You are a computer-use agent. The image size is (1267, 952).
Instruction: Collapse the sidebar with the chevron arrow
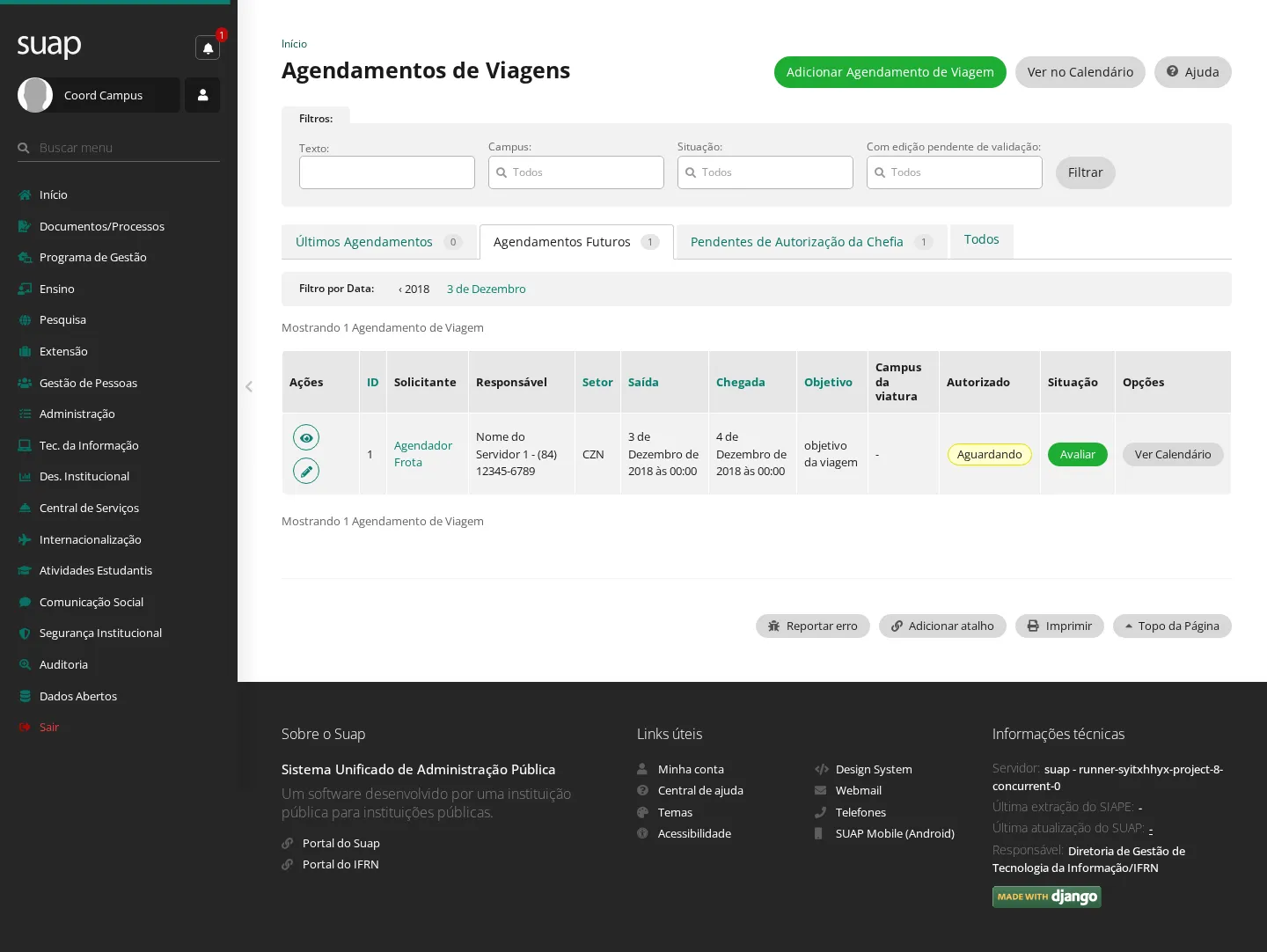(x=249, y=386)
